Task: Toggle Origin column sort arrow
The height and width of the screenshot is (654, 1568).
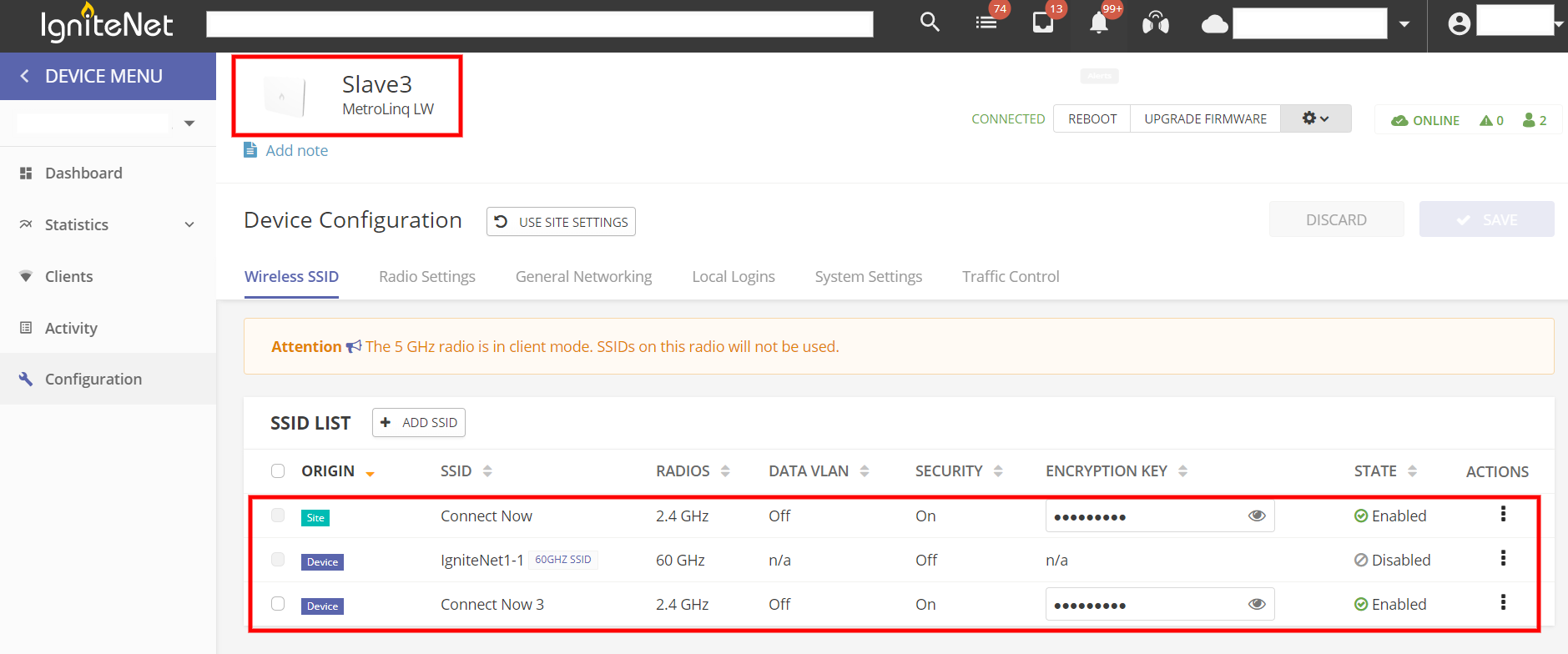Action: click(x=370, y=474)
